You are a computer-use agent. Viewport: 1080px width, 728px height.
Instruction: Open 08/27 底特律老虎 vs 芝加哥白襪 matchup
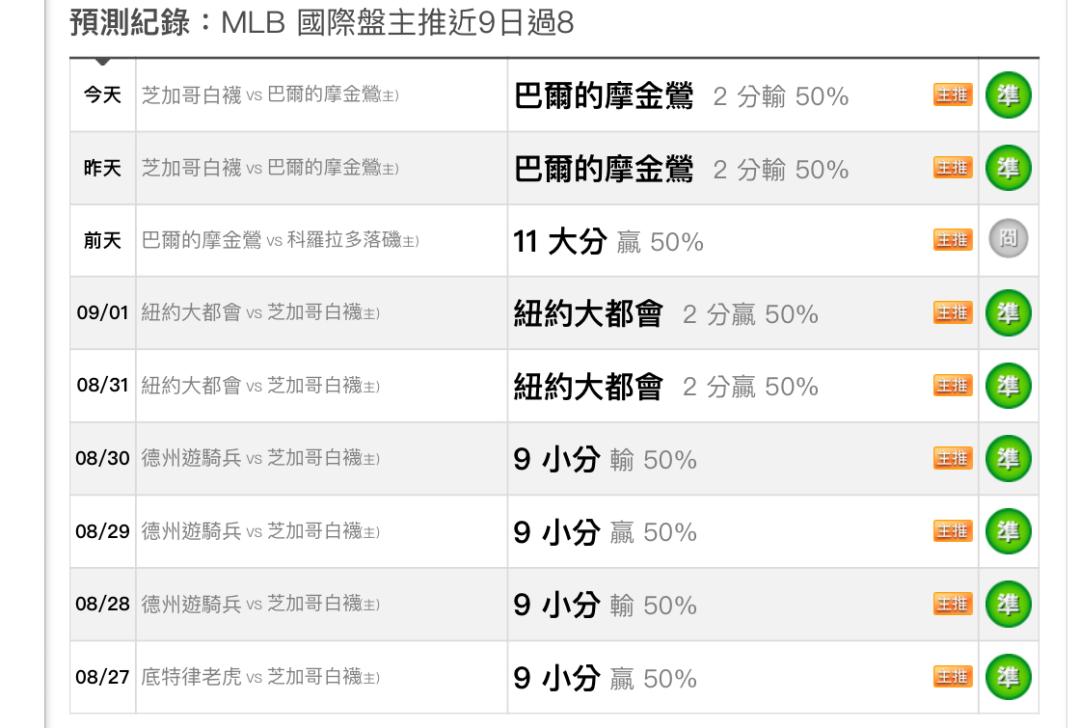(260, 677)
